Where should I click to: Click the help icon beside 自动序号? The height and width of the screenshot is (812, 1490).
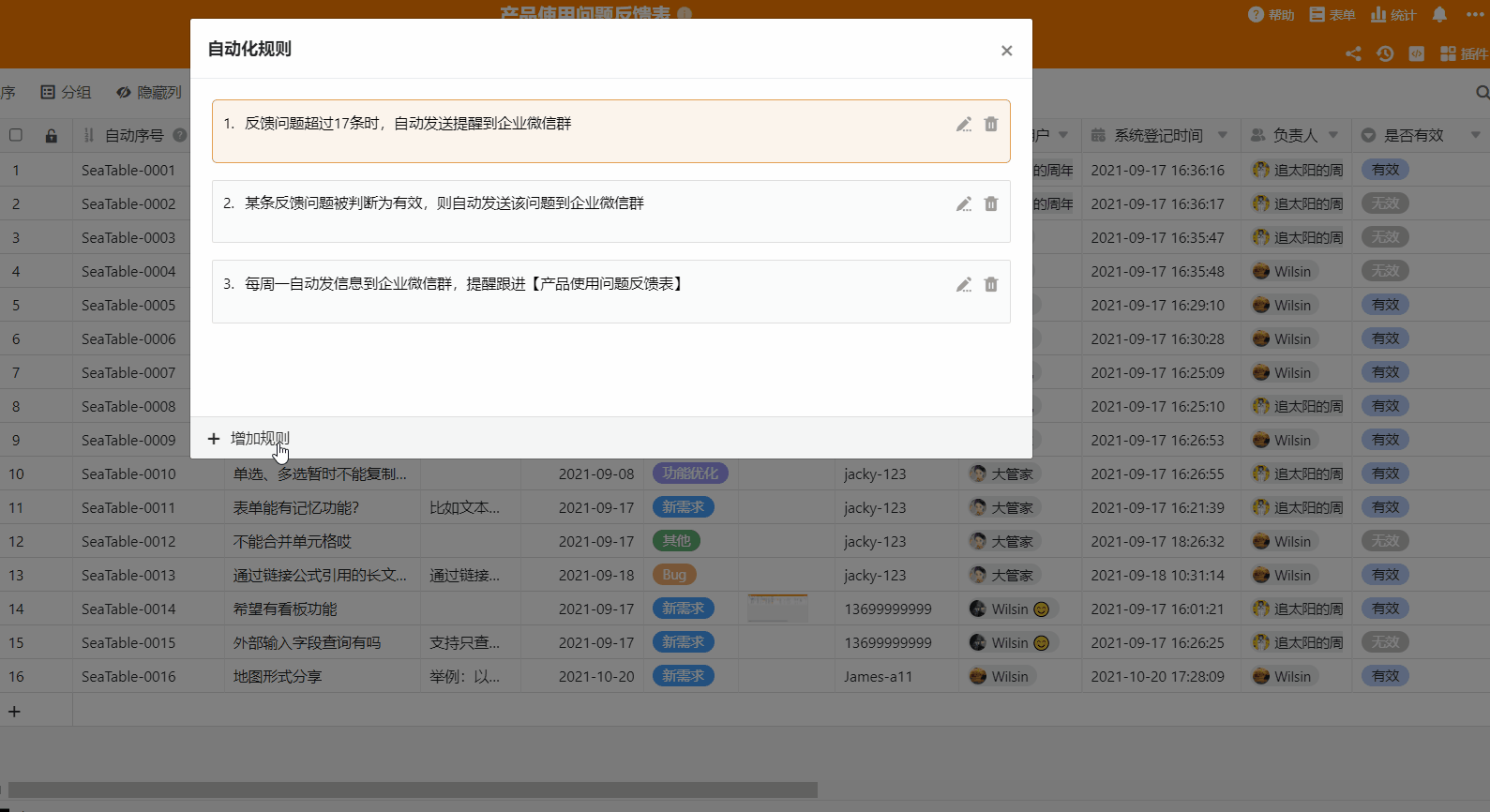[x=180, y=135]
